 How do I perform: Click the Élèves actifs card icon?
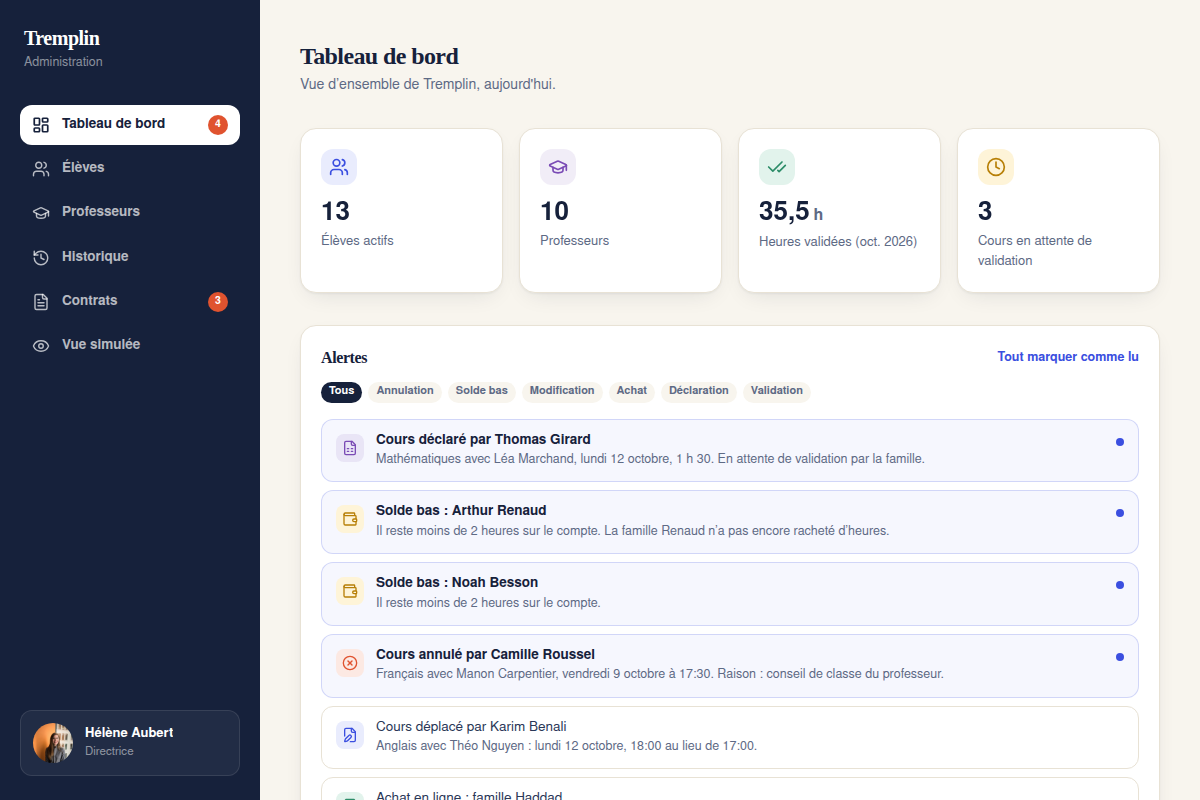[339, 167]
